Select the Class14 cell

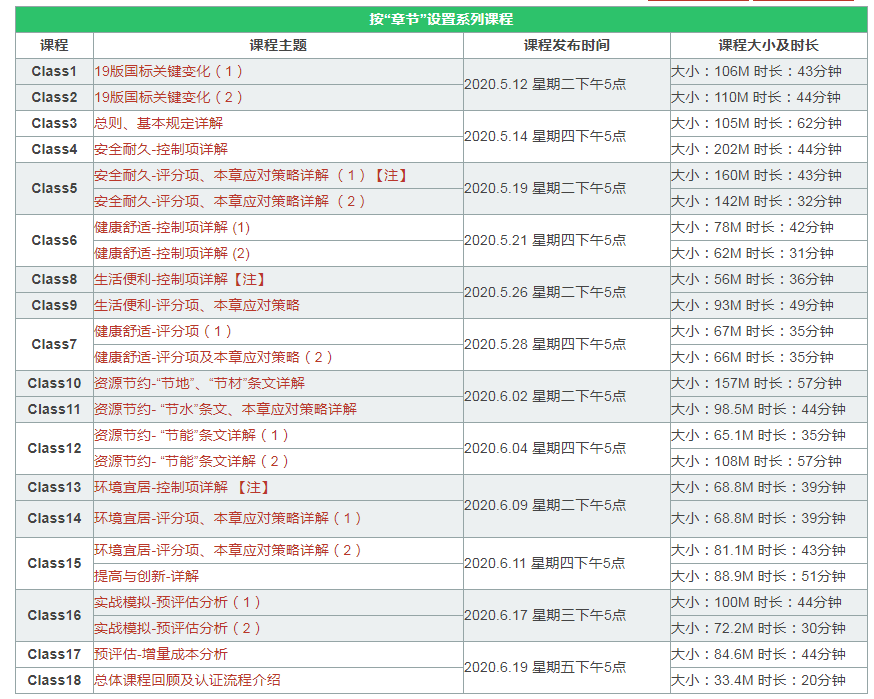point(54,518)
